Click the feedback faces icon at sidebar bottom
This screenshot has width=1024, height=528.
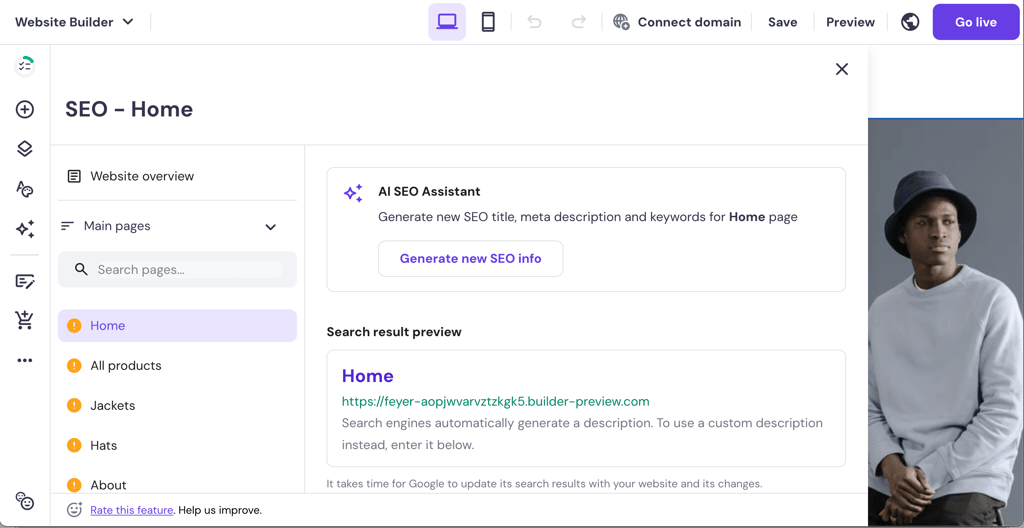tap(25, 501)
